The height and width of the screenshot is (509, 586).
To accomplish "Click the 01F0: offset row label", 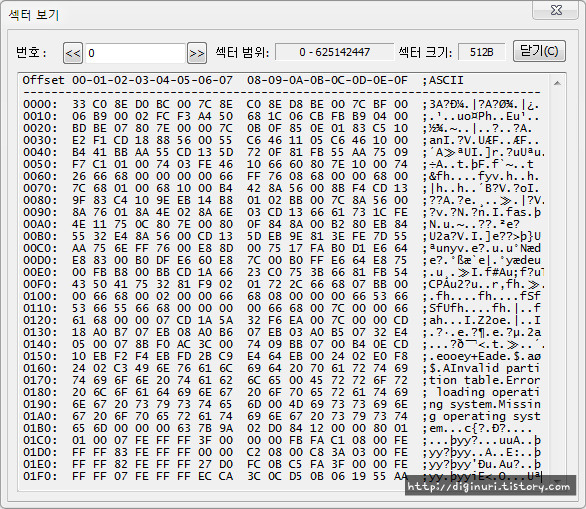I will 40,476.
